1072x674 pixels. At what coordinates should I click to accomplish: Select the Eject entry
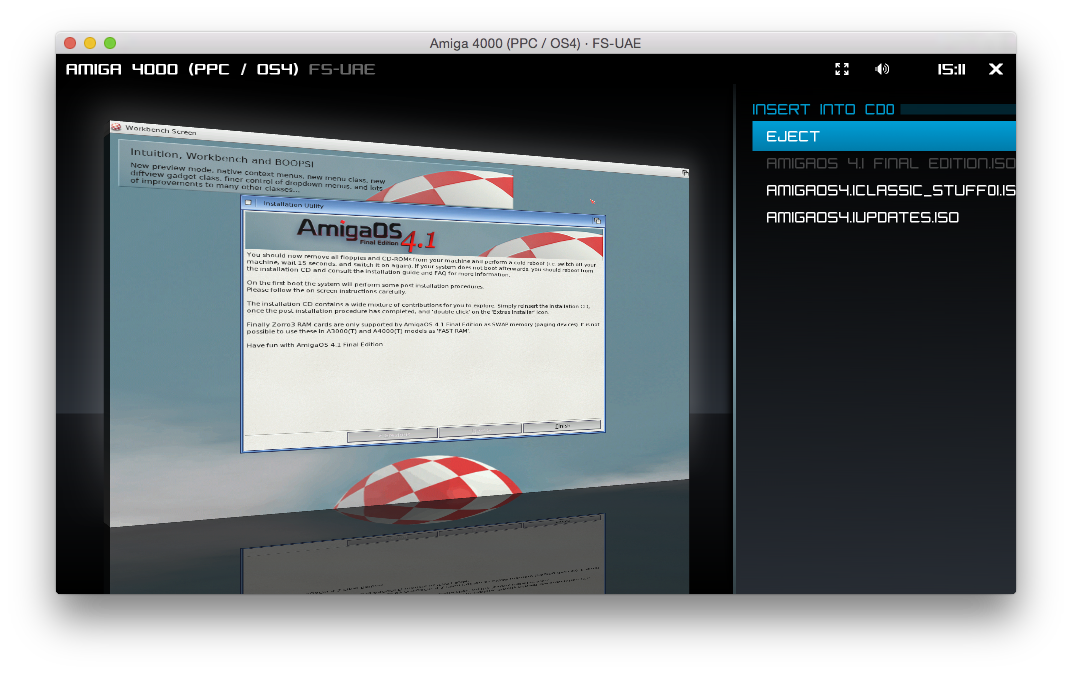[x=884, y=136]
